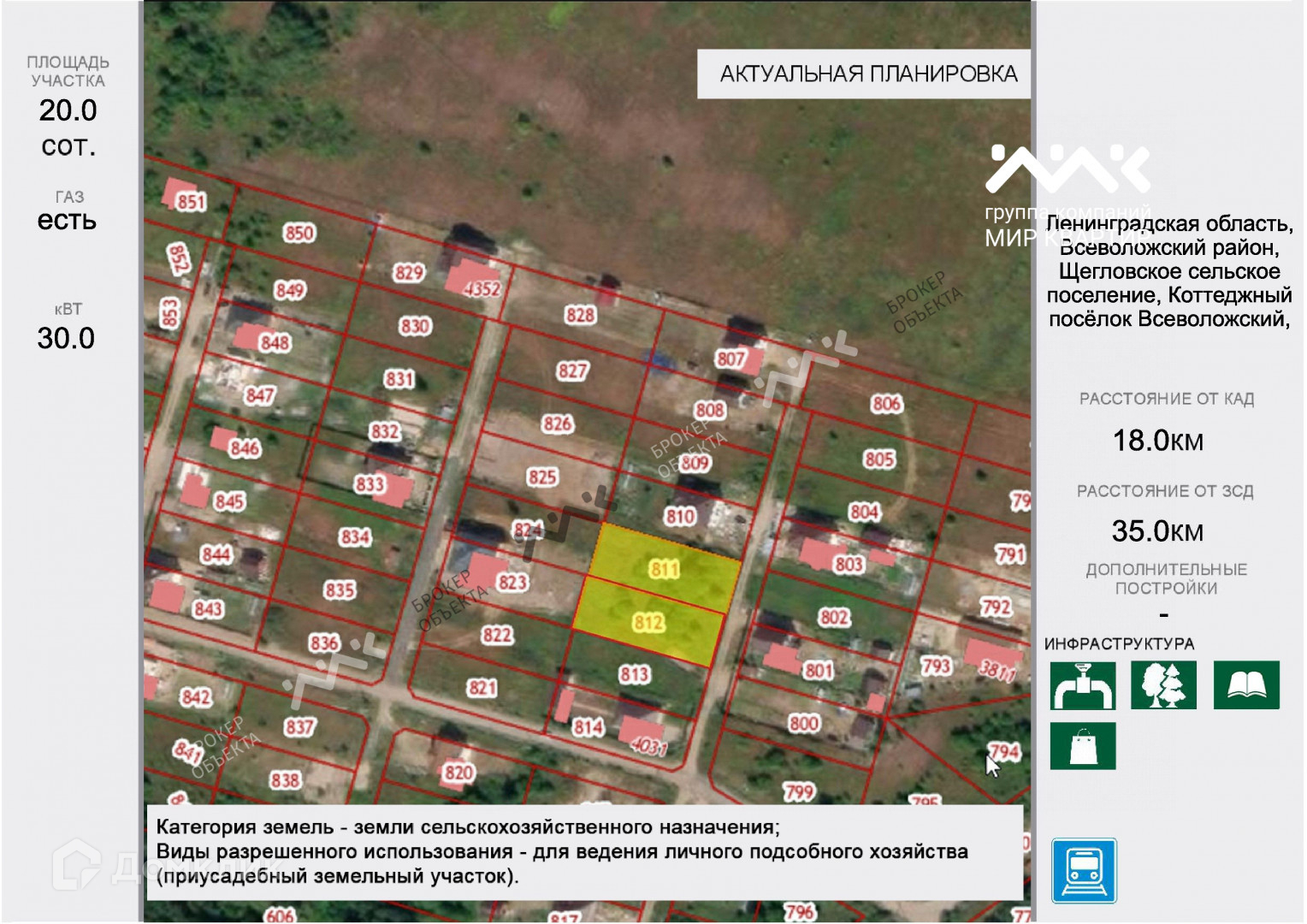Click plot number 805 on map
The width and height of the screenshot is (1307, 924).
879,459
